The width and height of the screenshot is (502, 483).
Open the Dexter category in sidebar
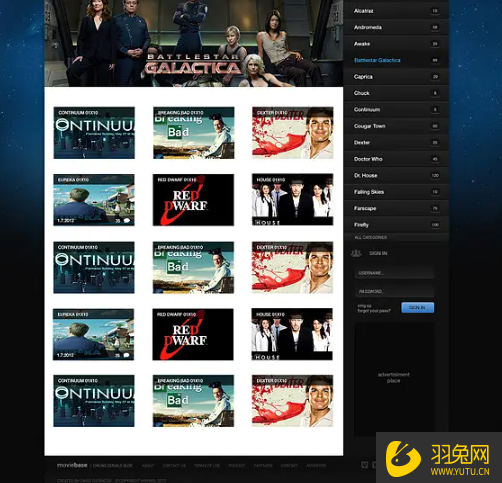pyautogui.click(x=396, y=143)
